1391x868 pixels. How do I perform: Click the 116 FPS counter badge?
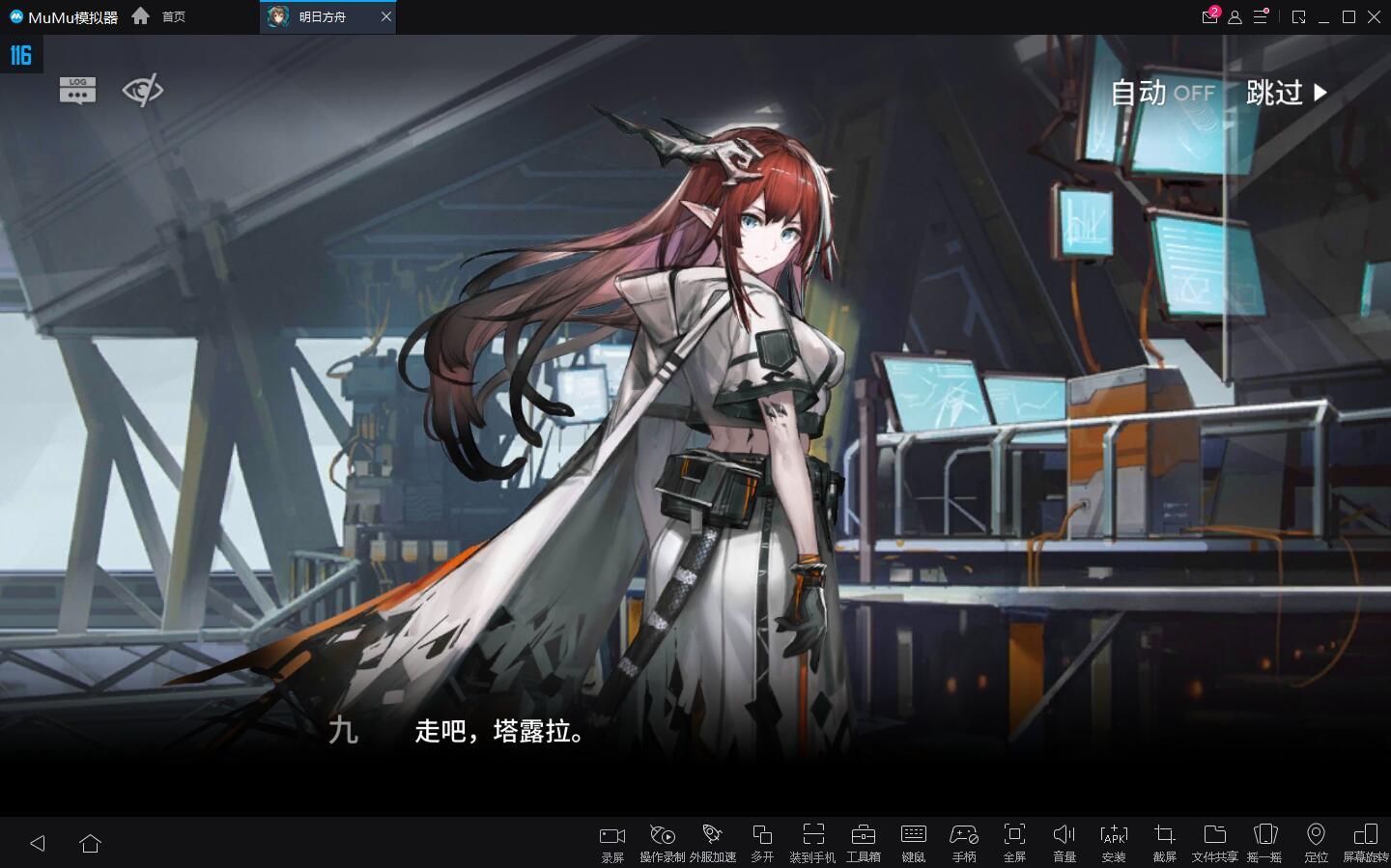(21, 55)
